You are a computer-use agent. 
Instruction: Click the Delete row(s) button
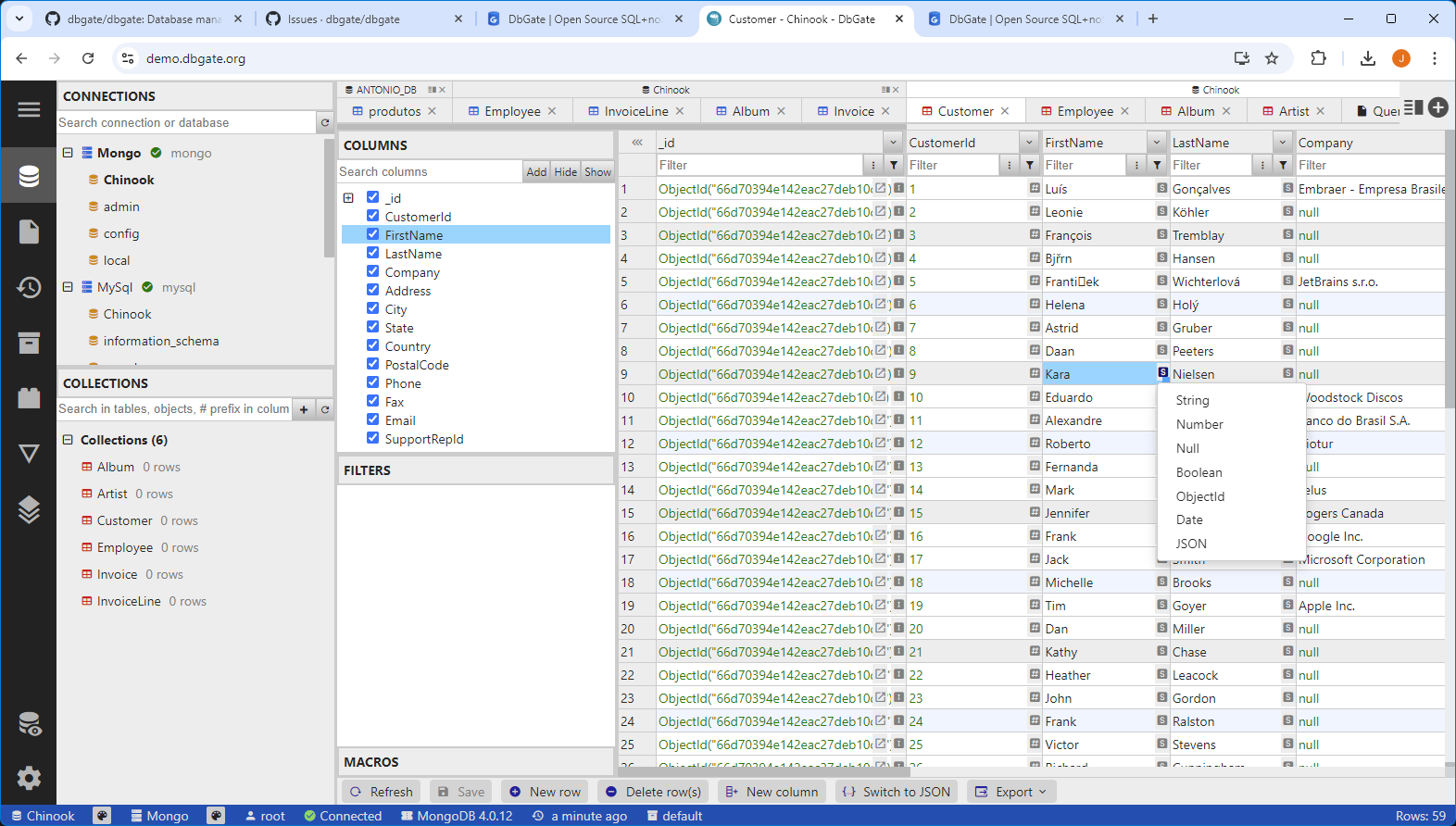(653, 792)
